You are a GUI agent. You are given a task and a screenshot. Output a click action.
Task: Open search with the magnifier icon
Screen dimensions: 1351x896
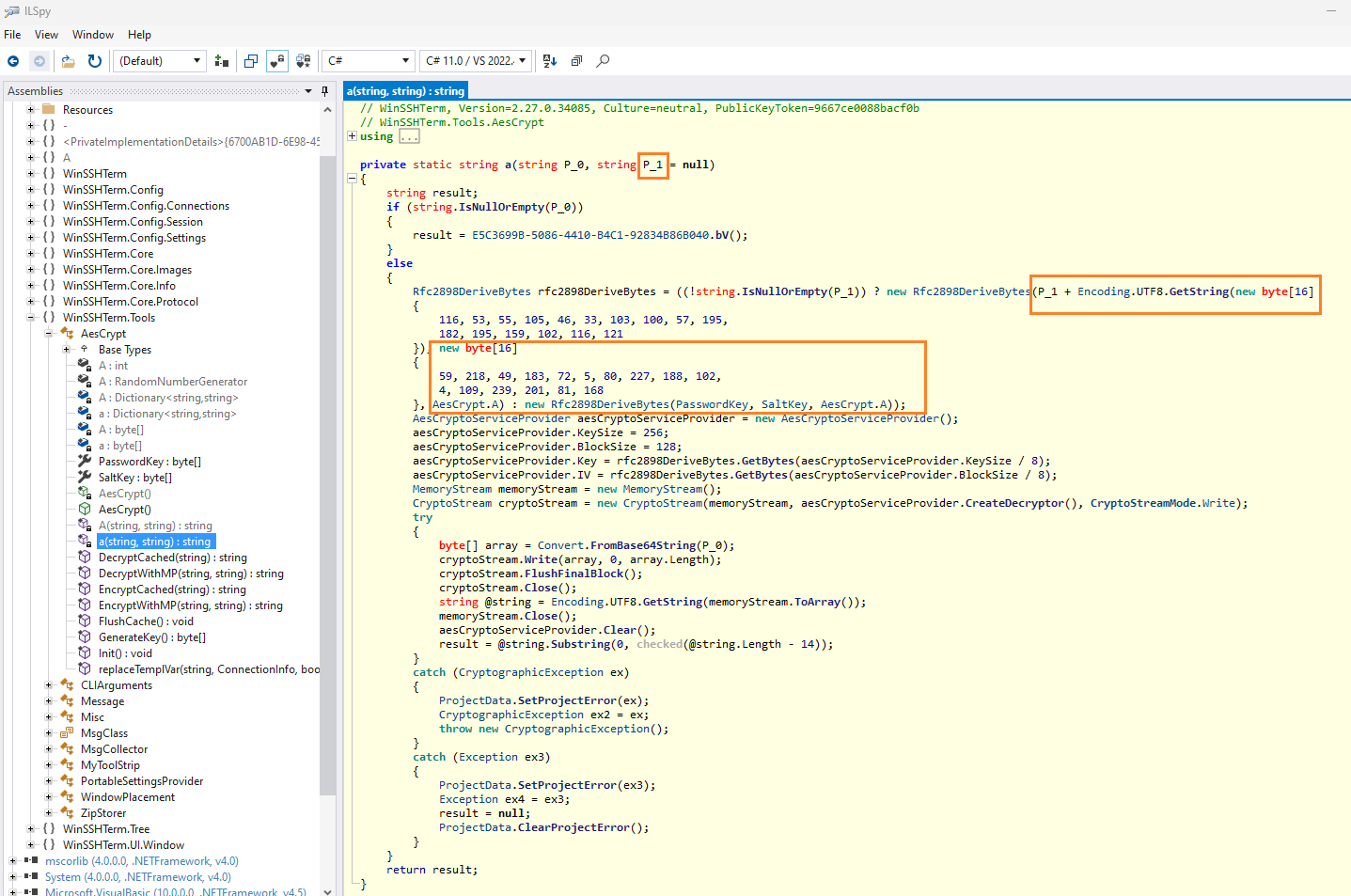pyautogui.click(x=604, y=61)
